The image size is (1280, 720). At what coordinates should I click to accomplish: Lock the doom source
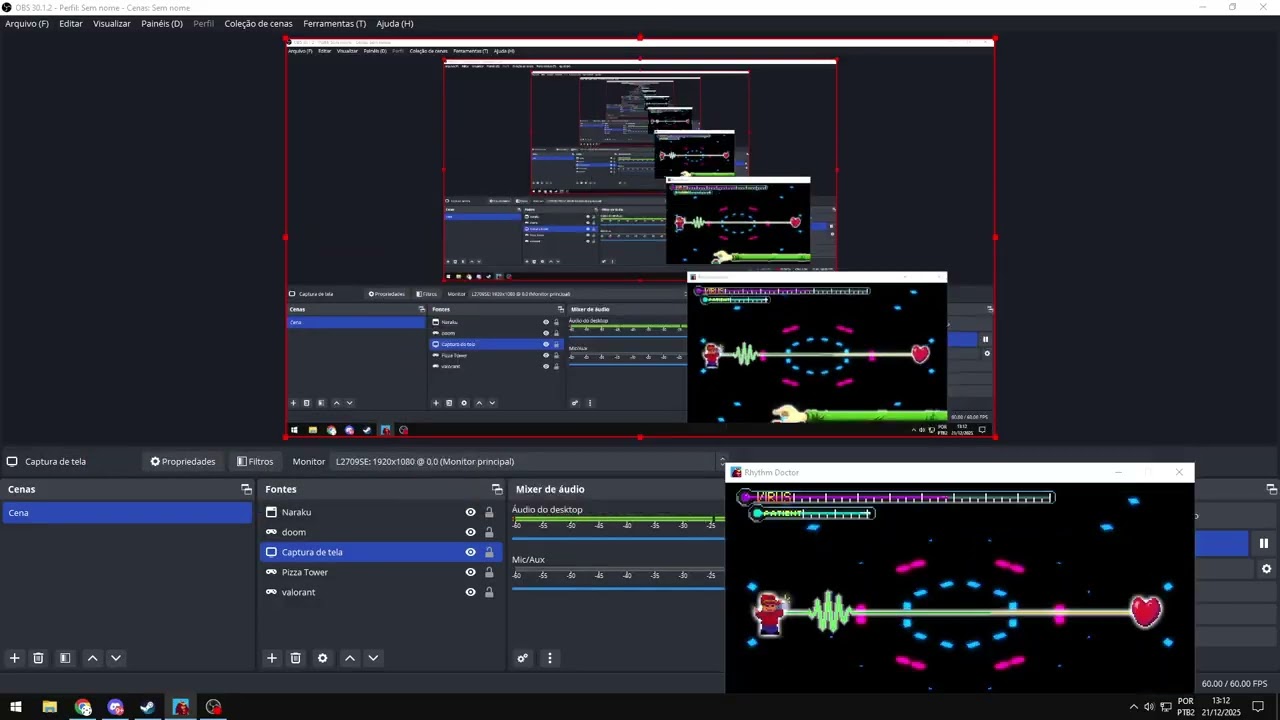click(x=489, y=532)
